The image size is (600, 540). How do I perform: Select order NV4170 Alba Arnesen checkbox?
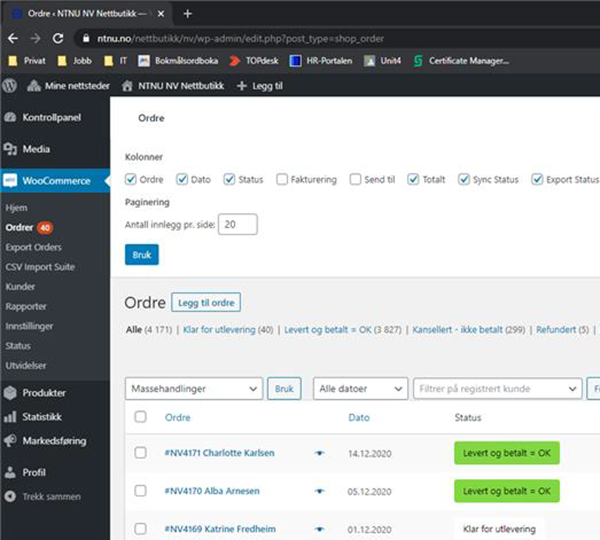pos(140,491)
